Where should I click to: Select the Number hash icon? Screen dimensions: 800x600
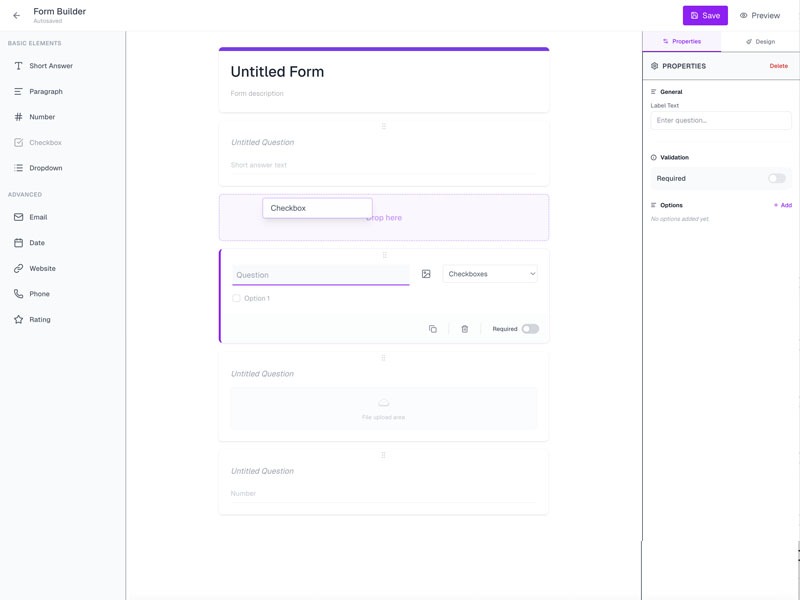[x=18, y=117]
